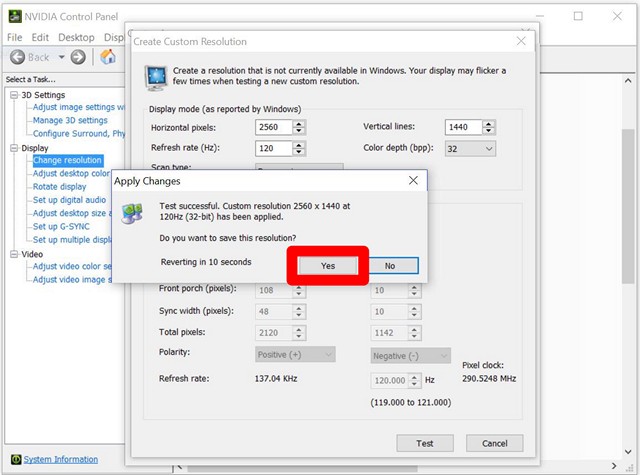This screenshot has height=475, width=640.
Task: Click the Vertical lines field
Action: (464, 127)
